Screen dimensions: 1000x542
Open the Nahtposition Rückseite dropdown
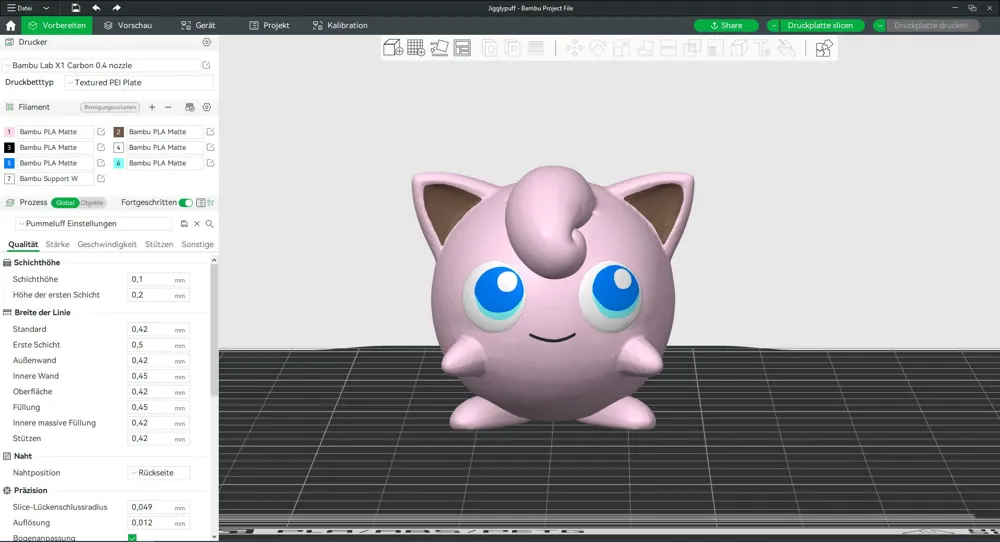pos(159,472)
